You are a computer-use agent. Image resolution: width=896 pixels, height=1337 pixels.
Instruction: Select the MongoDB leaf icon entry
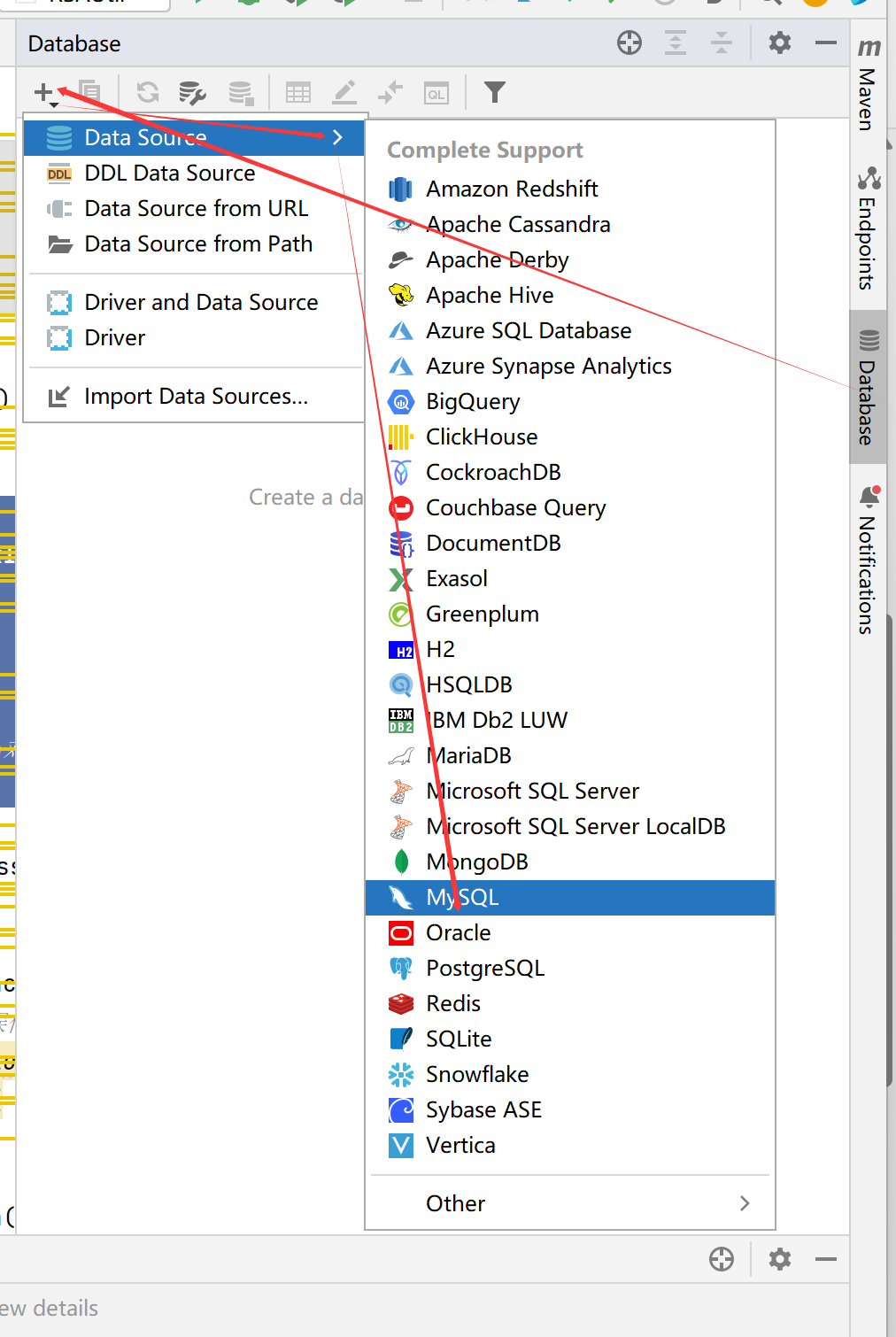[401, 862]
